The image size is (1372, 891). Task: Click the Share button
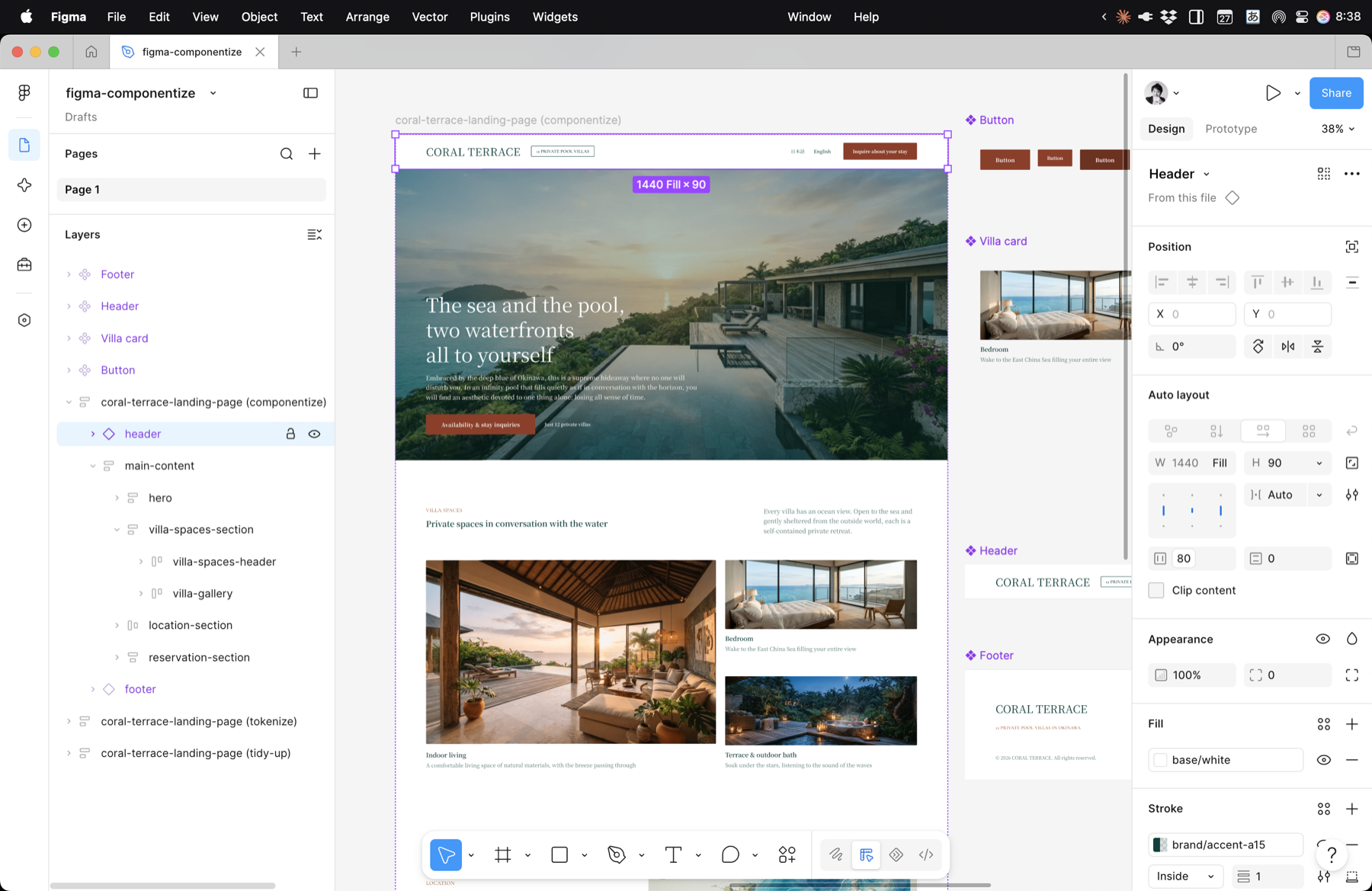1336,93
